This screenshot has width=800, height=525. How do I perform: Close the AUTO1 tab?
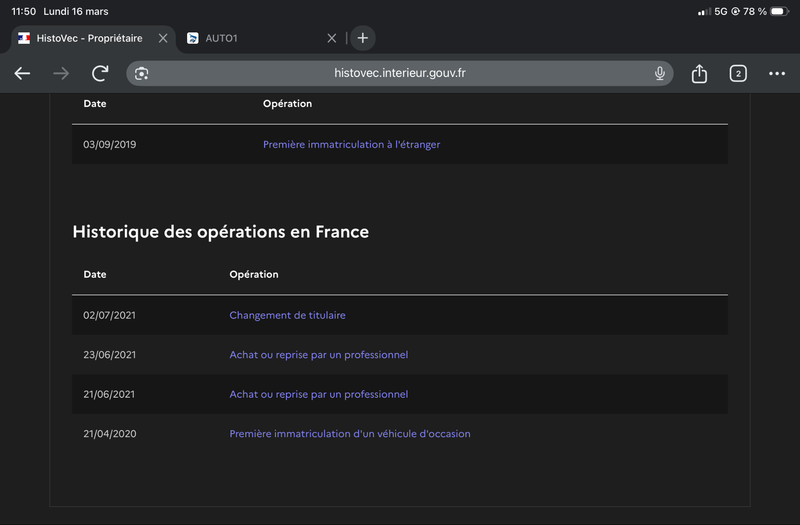pos(332,38)
